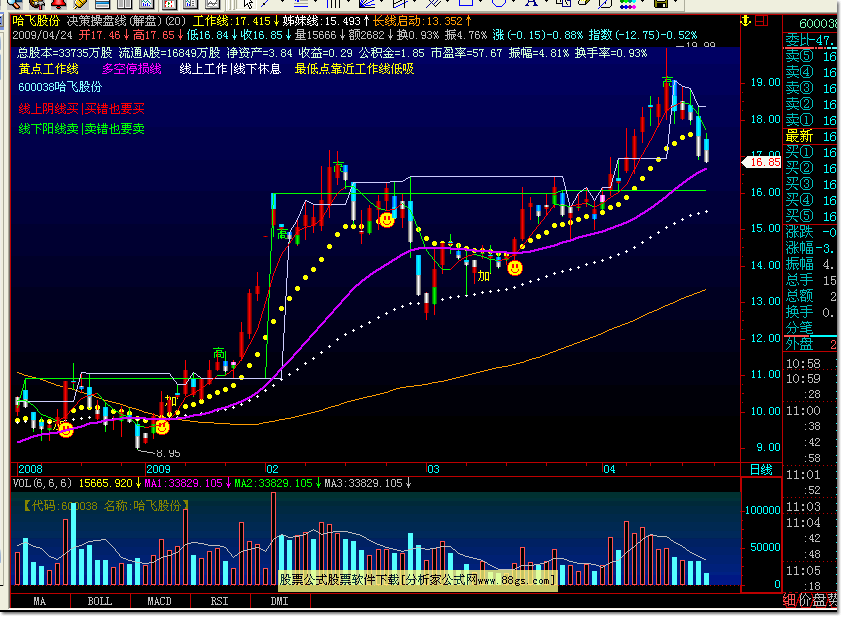Click the 2008 time axis label

30,469
